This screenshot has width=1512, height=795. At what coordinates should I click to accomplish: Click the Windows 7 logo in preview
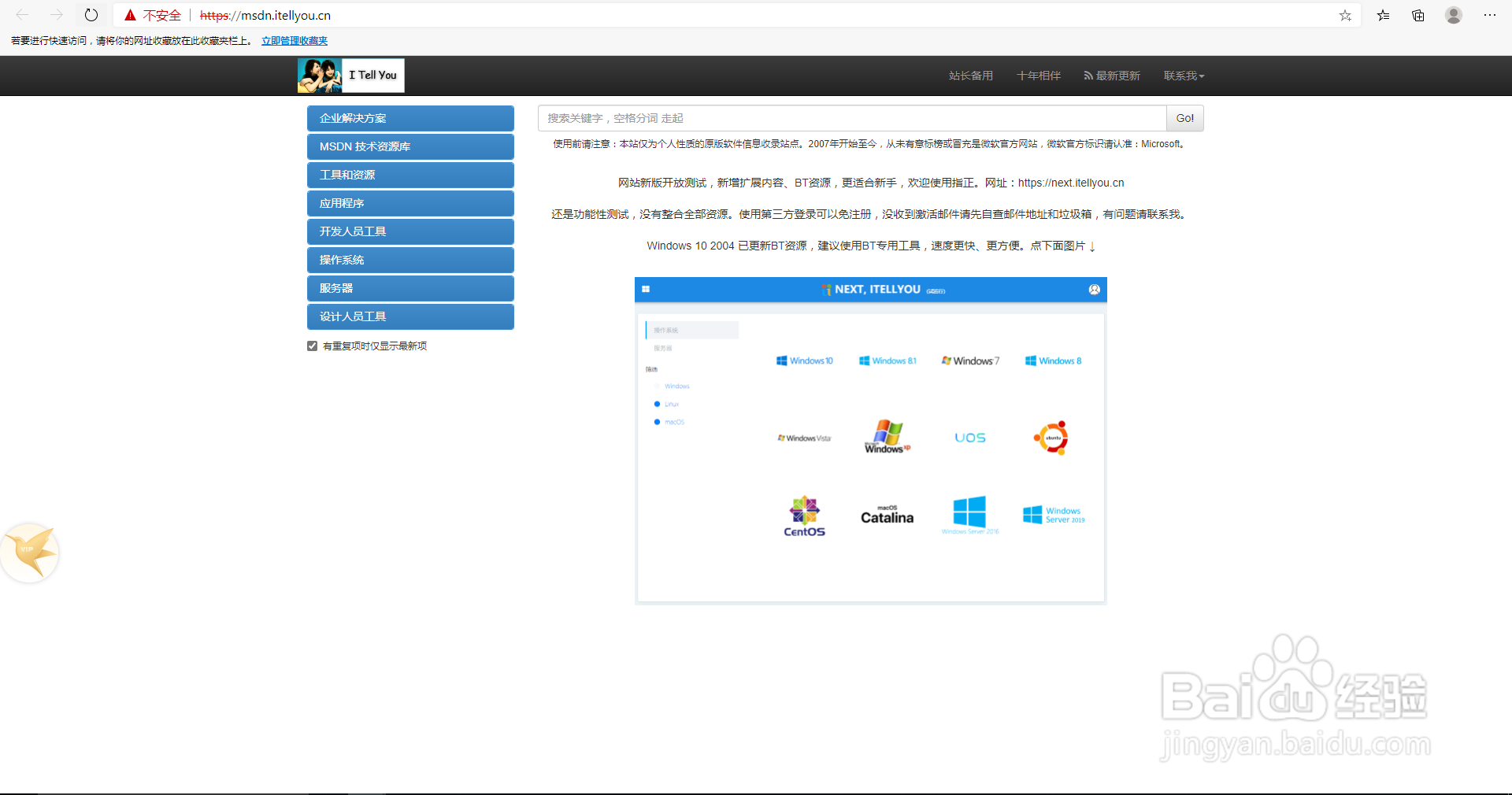coord(970,361)
